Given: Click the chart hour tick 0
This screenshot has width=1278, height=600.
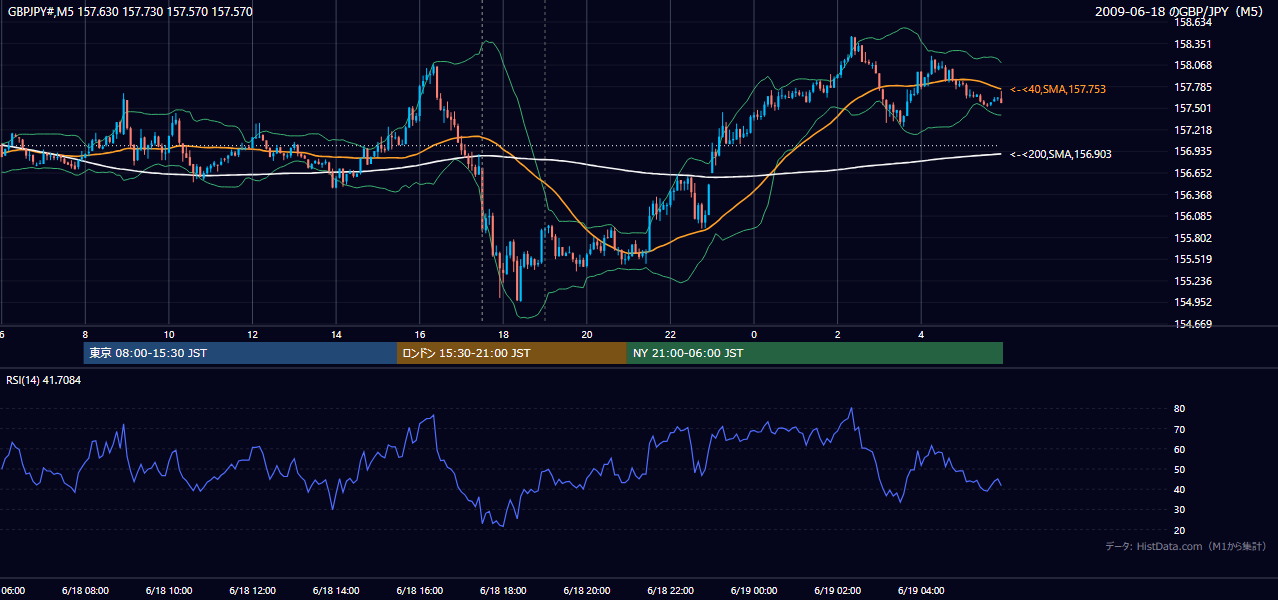Looking at the screenshot, I should 754,334.
